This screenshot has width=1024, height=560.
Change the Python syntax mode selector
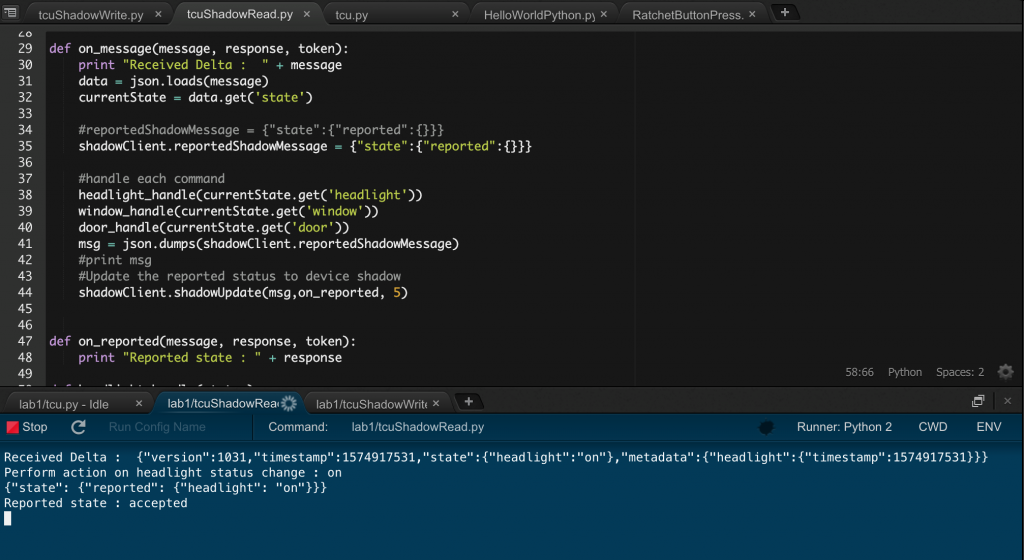coord(904,372)
